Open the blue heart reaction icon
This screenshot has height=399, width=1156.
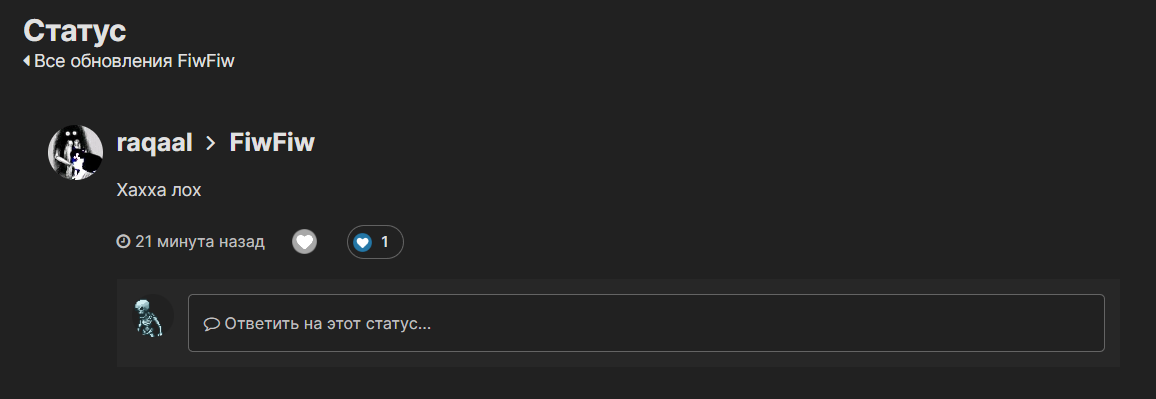tap(362, 242)
